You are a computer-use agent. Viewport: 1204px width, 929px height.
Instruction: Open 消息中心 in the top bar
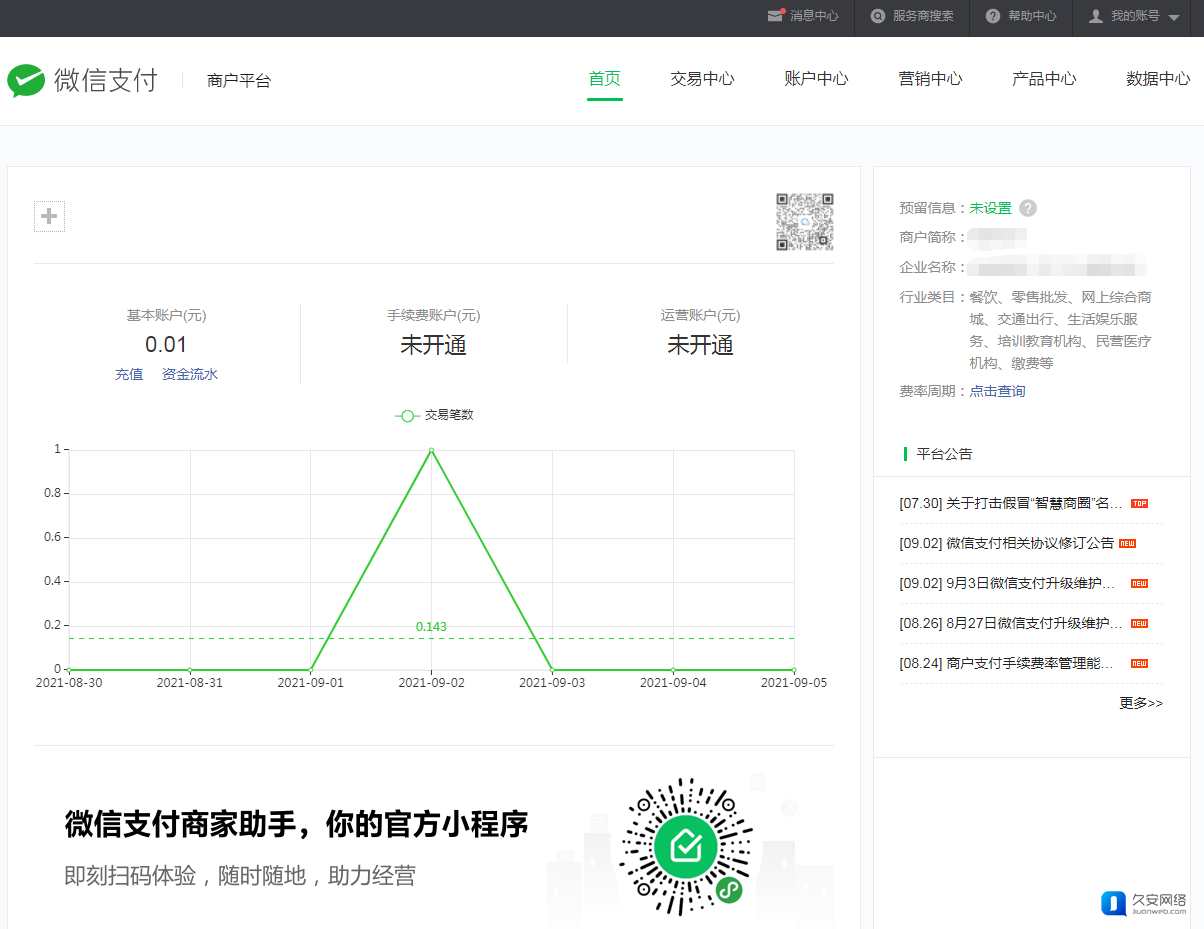coord(814,16)
